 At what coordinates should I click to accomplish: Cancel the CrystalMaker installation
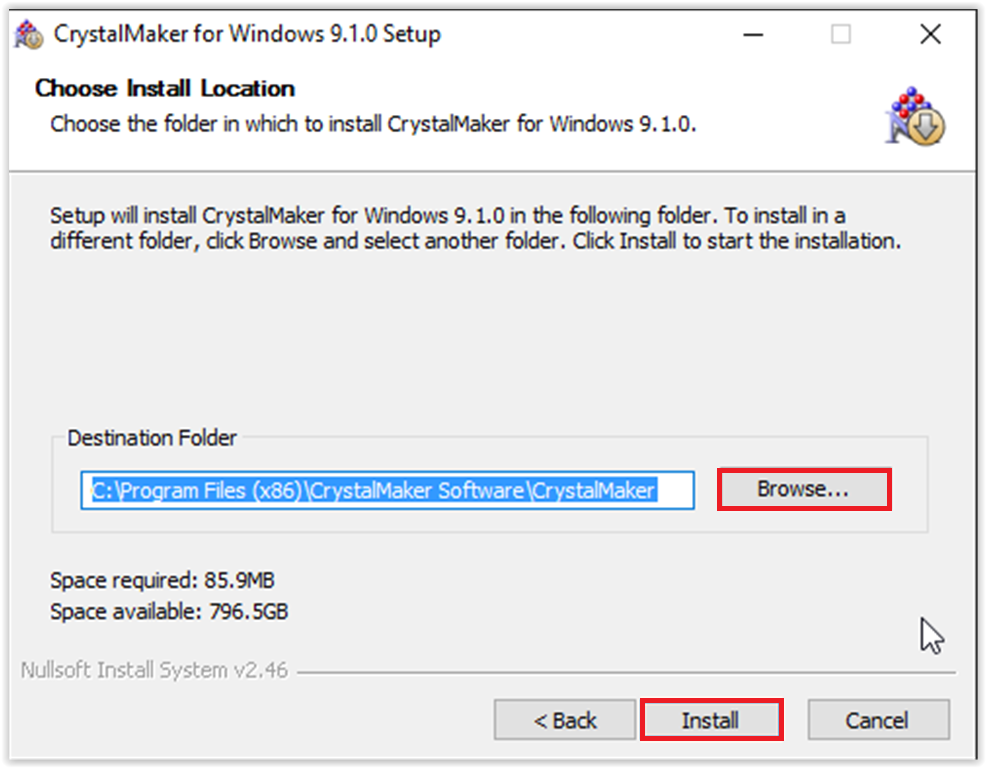click(877, 719)
